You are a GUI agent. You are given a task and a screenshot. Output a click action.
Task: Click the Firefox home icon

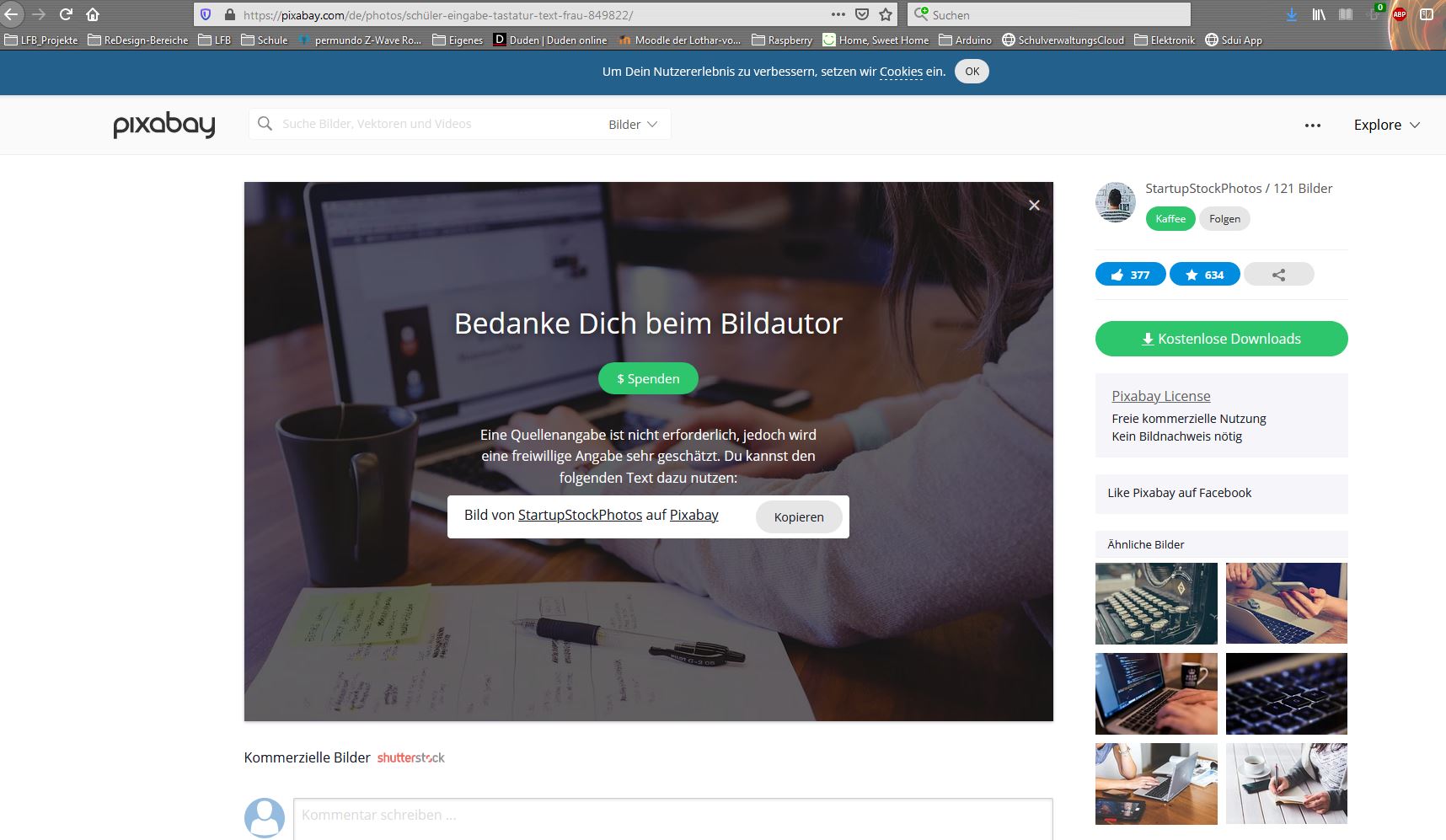coord(93,14)
